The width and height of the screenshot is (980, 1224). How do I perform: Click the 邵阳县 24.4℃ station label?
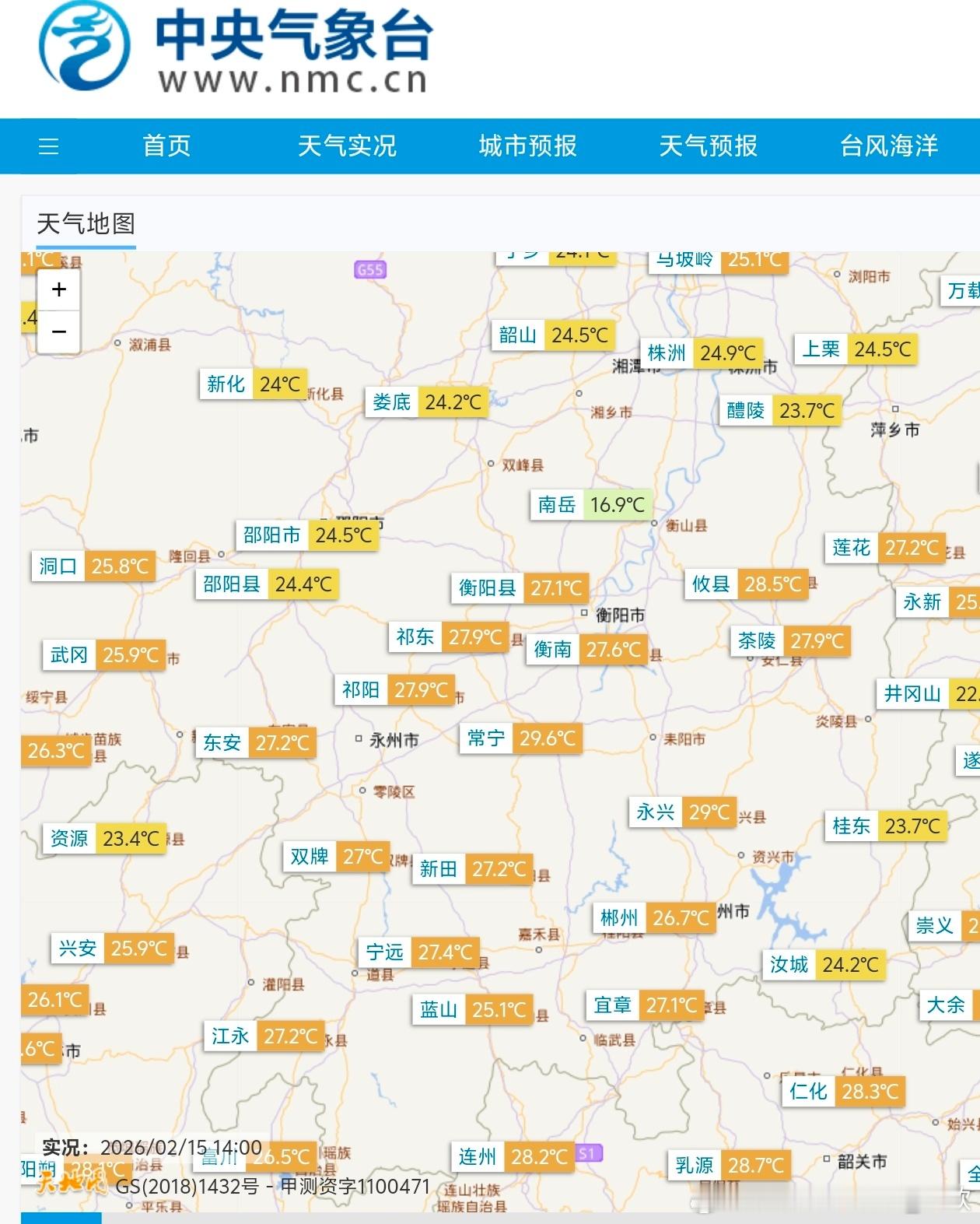pyautogui.click(x=267, y=584)
